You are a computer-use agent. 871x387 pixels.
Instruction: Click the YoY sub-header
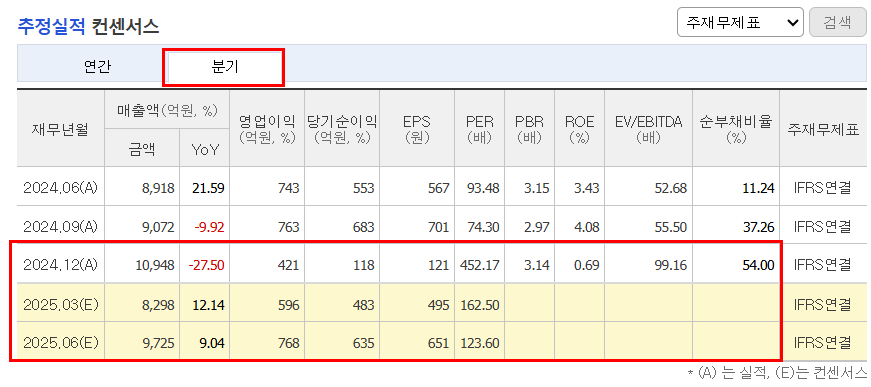[204, 149]
